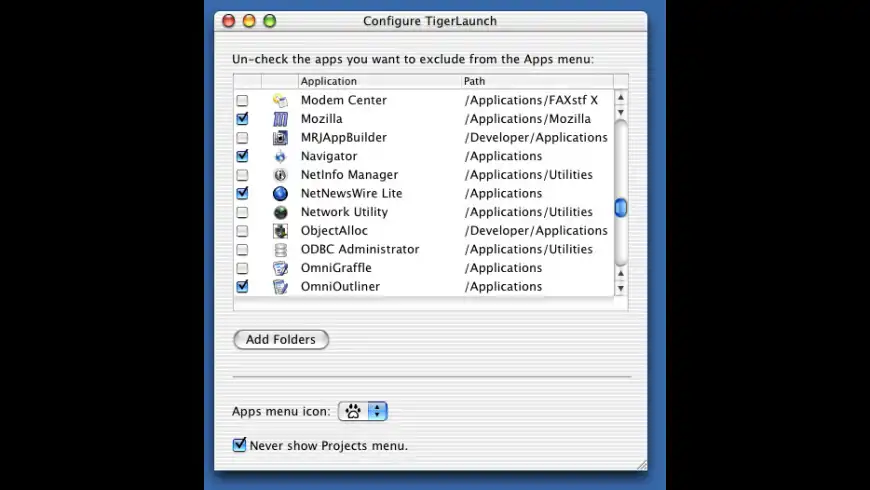Check the Modem Center checkbox
The height and width of the screenshot is (490, 870).
coord(242,100)
